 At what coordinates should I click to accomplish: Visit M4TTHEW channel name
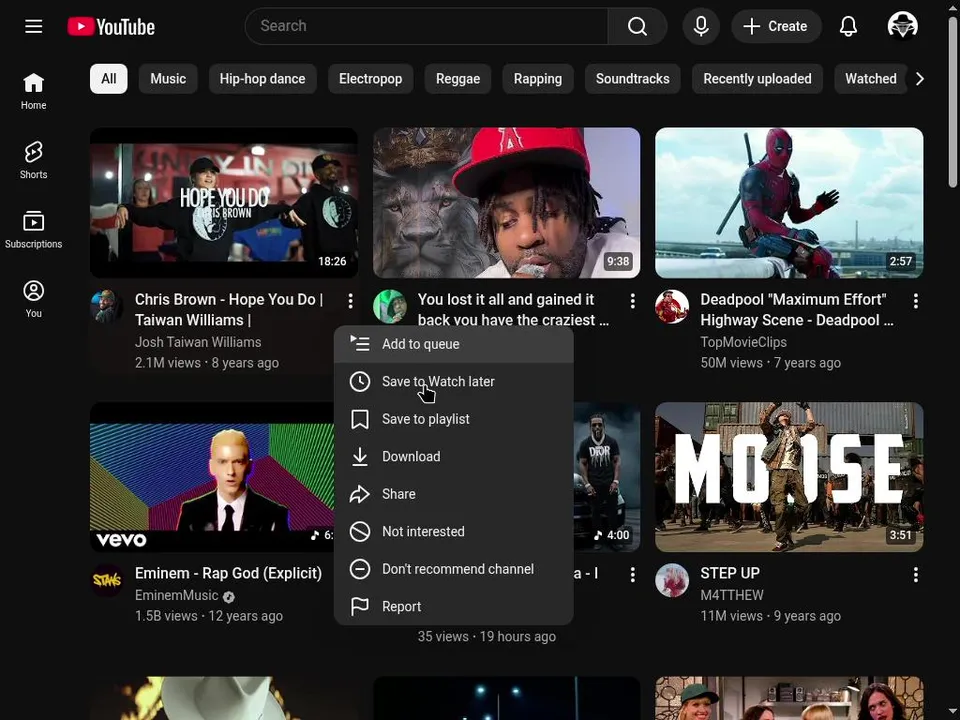pos(732,595)
